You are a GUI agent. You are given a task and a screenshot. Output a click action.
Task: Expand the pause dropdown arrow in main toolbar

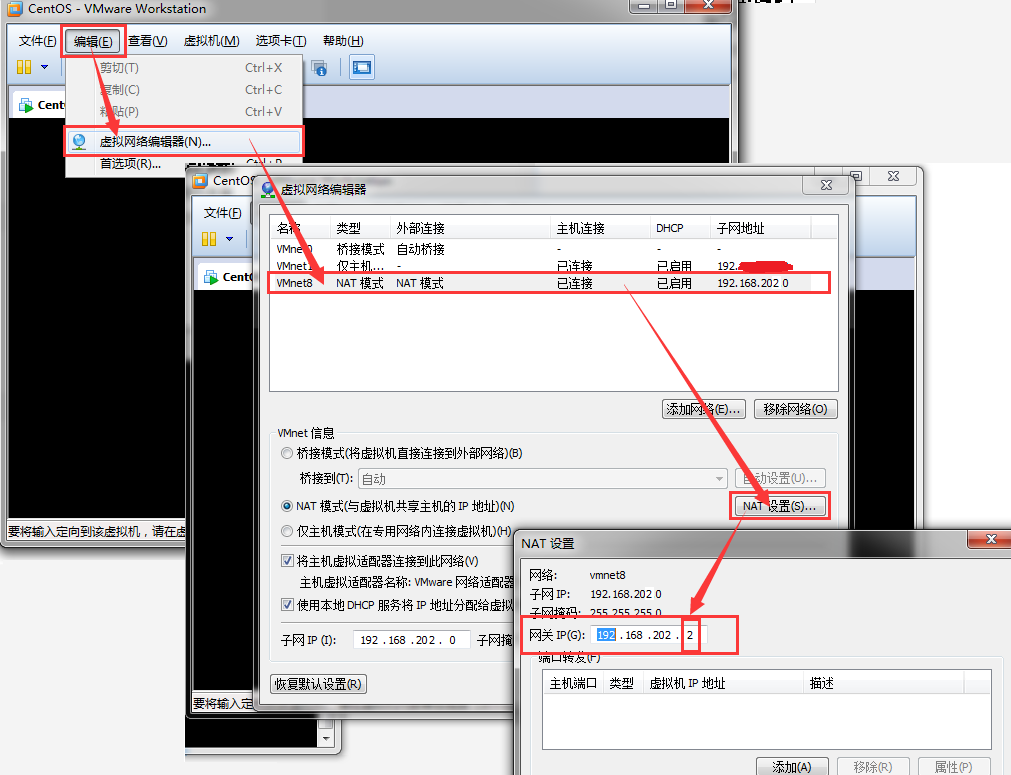pyautogui.click(x=44, y=67)
